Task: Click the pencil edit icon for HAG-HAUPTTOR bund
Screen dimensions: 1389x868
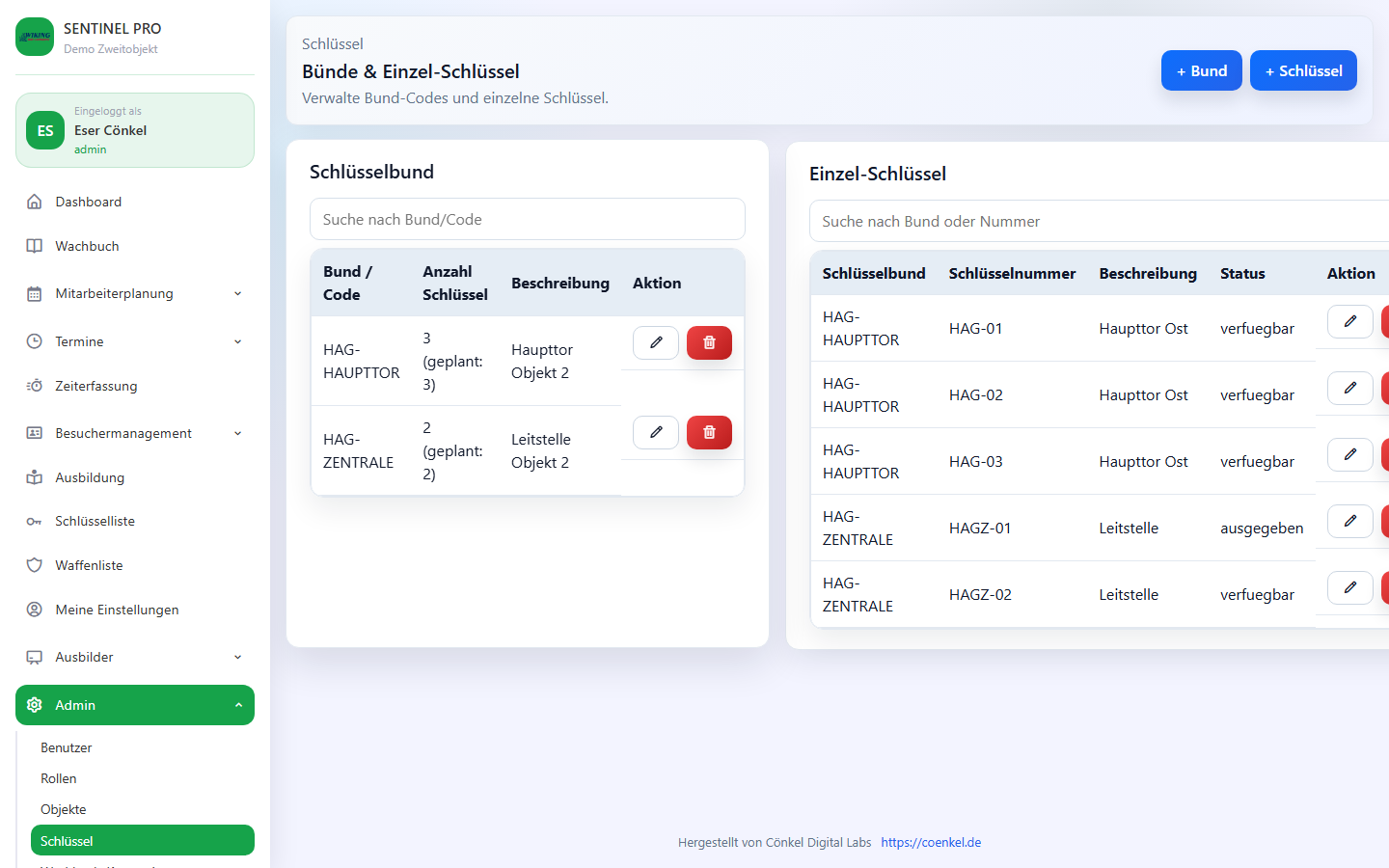Action: point(656,342)
